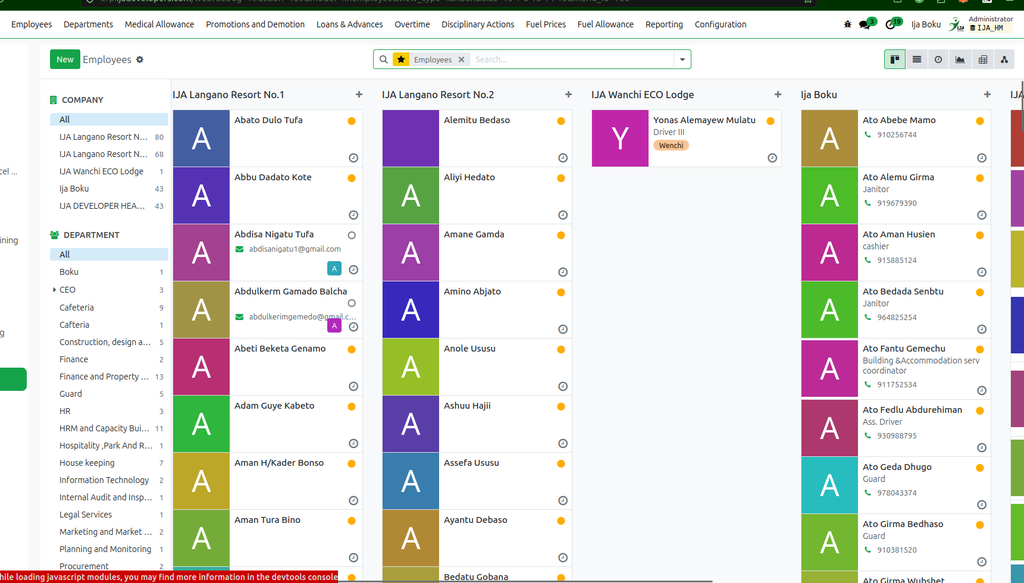Open the Administrator user menu
This screenshot has height=583, width=1024.
[x=984, y=24]
